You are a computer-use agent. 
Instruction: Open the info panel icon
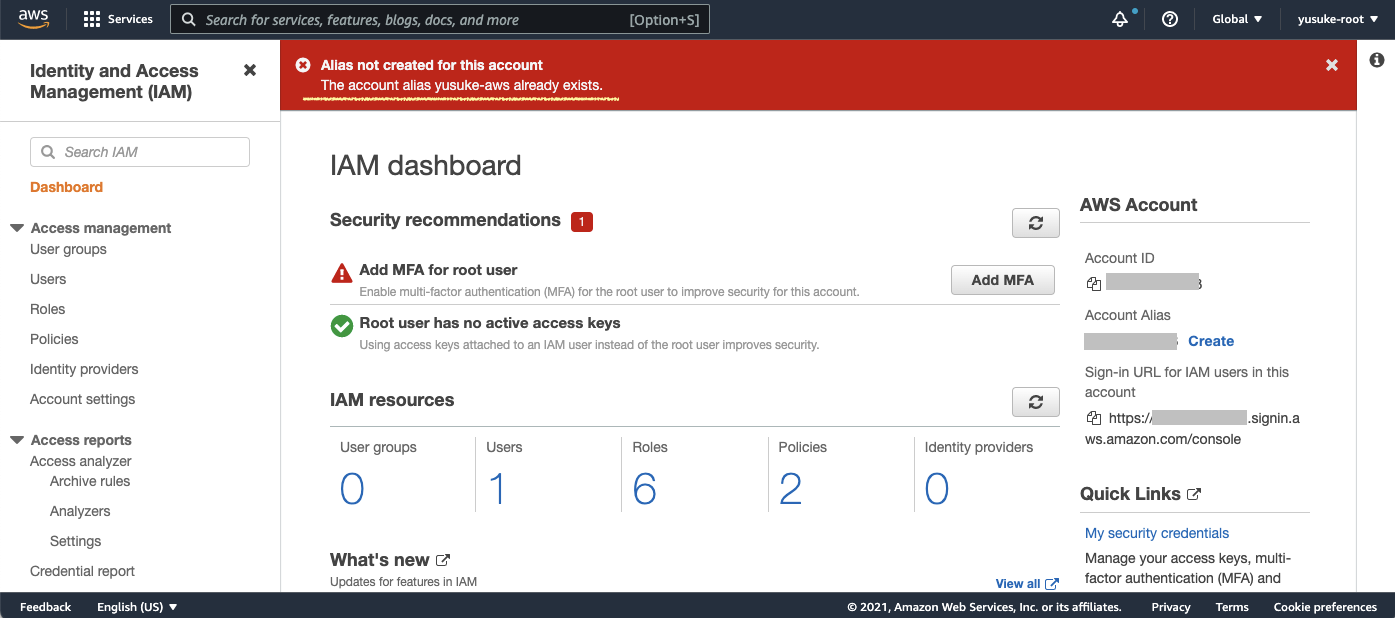coord(1376,60)
